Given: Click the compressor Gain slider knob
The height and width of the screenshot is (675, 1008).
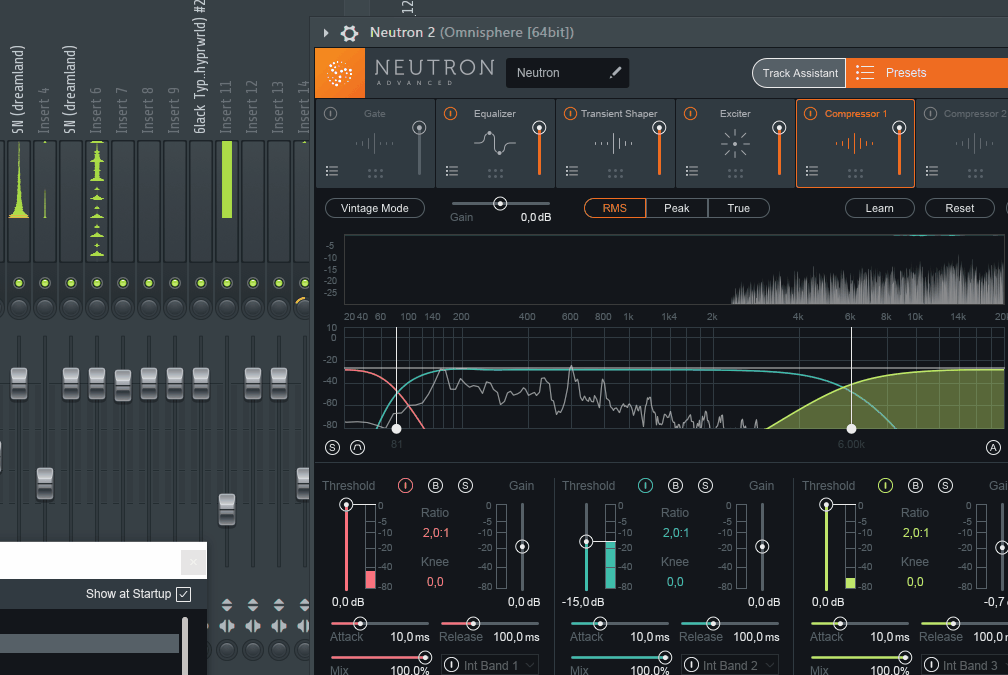Looking at the screenshot, I should (x=500, y=204).
